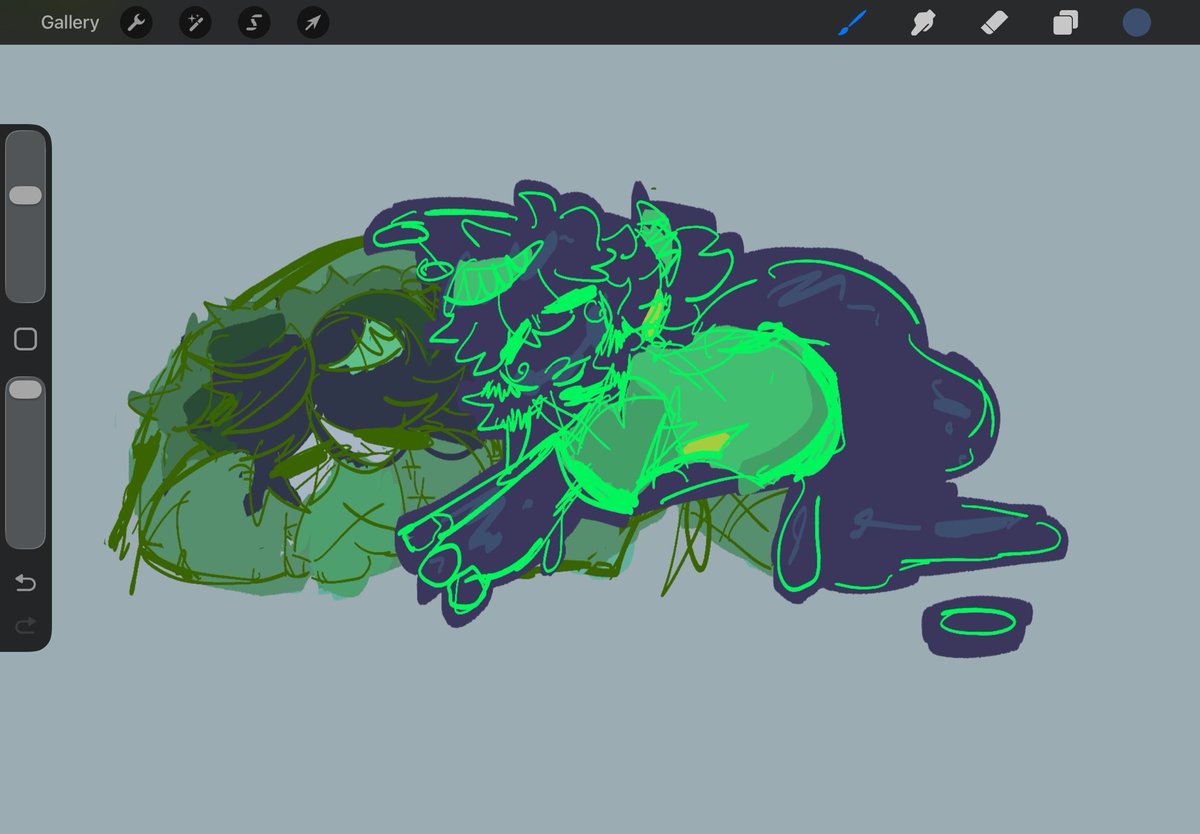The height and width of the screenshot is (834, 1200).
Task: Select the Transform arrow tool
Action: 313,23
